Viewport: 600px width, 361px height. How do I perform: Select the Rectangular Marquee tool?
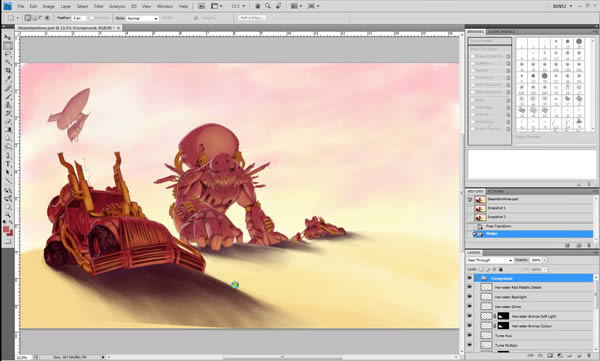(7, 46)
